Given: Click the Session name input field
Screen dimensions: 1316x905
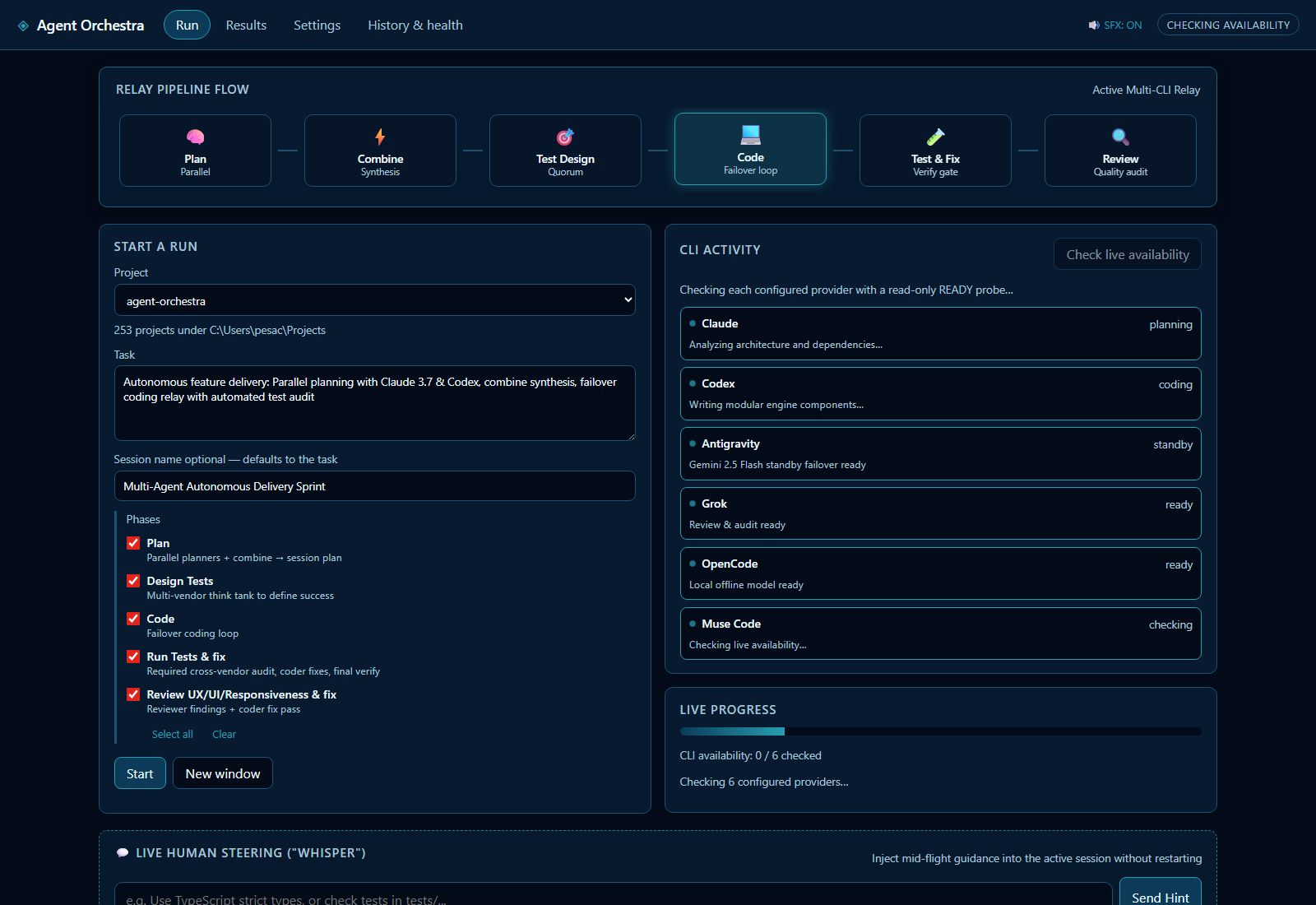Looking at the screenshot, I should (x=374, y=486).
